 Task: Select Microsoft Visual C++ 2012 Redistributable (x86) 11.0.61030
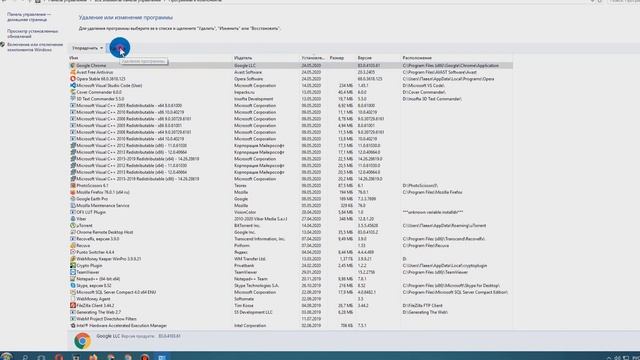click(x=291, y=146)
